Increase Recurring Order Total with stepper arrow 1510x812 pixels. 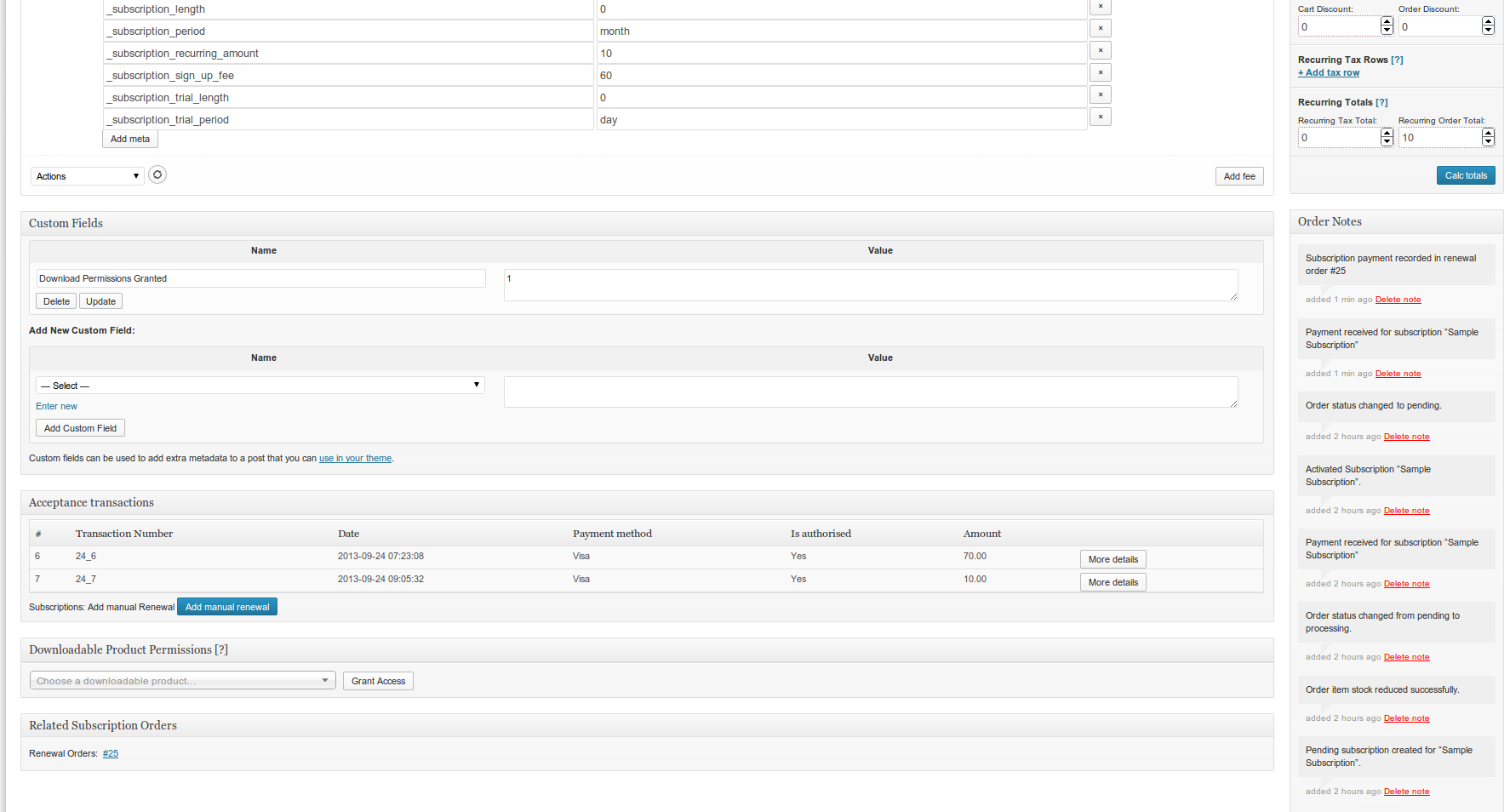(1488, 133)
